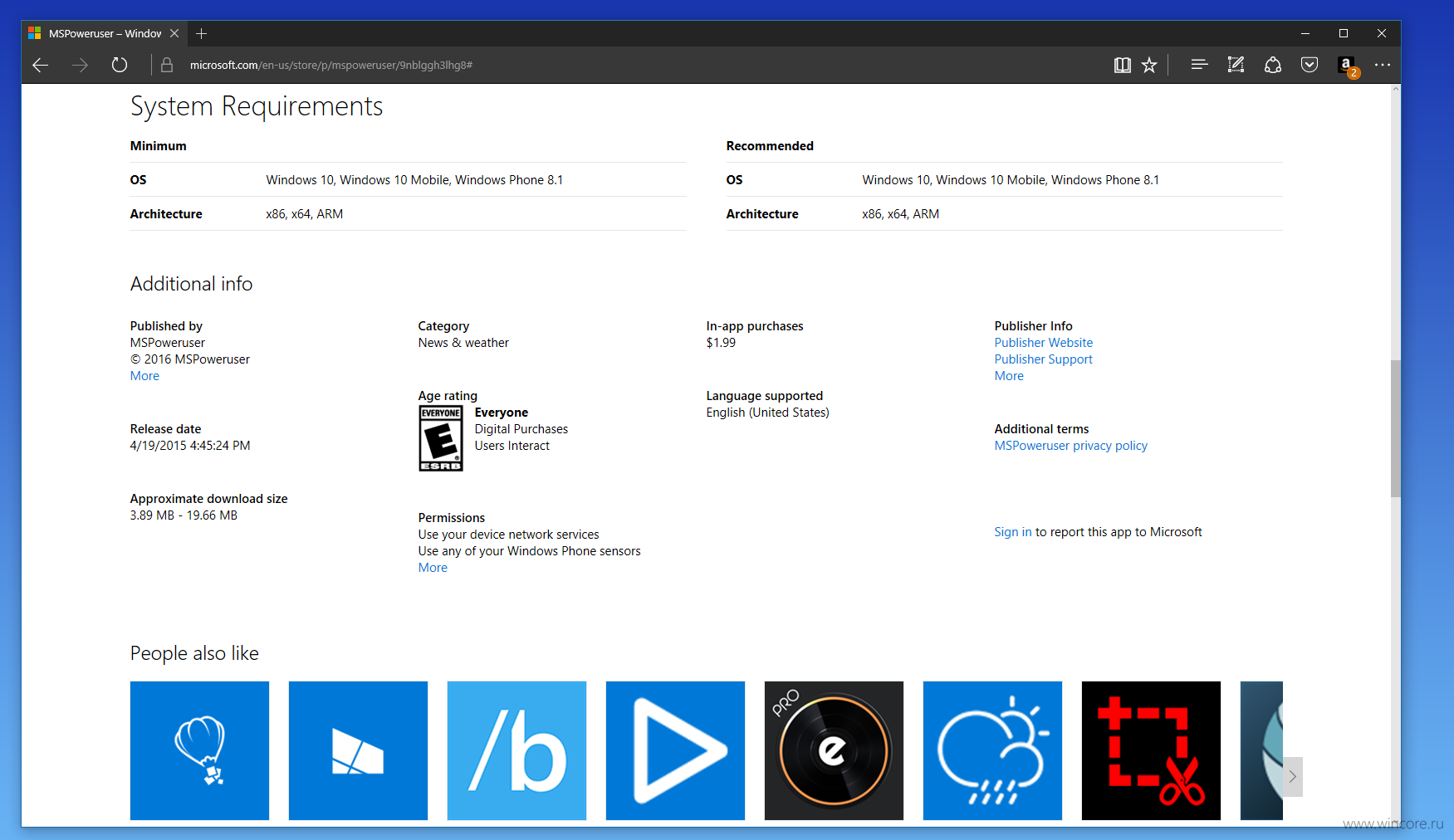
Task: Open Edge More actions menu
Action: (1383, 65)
